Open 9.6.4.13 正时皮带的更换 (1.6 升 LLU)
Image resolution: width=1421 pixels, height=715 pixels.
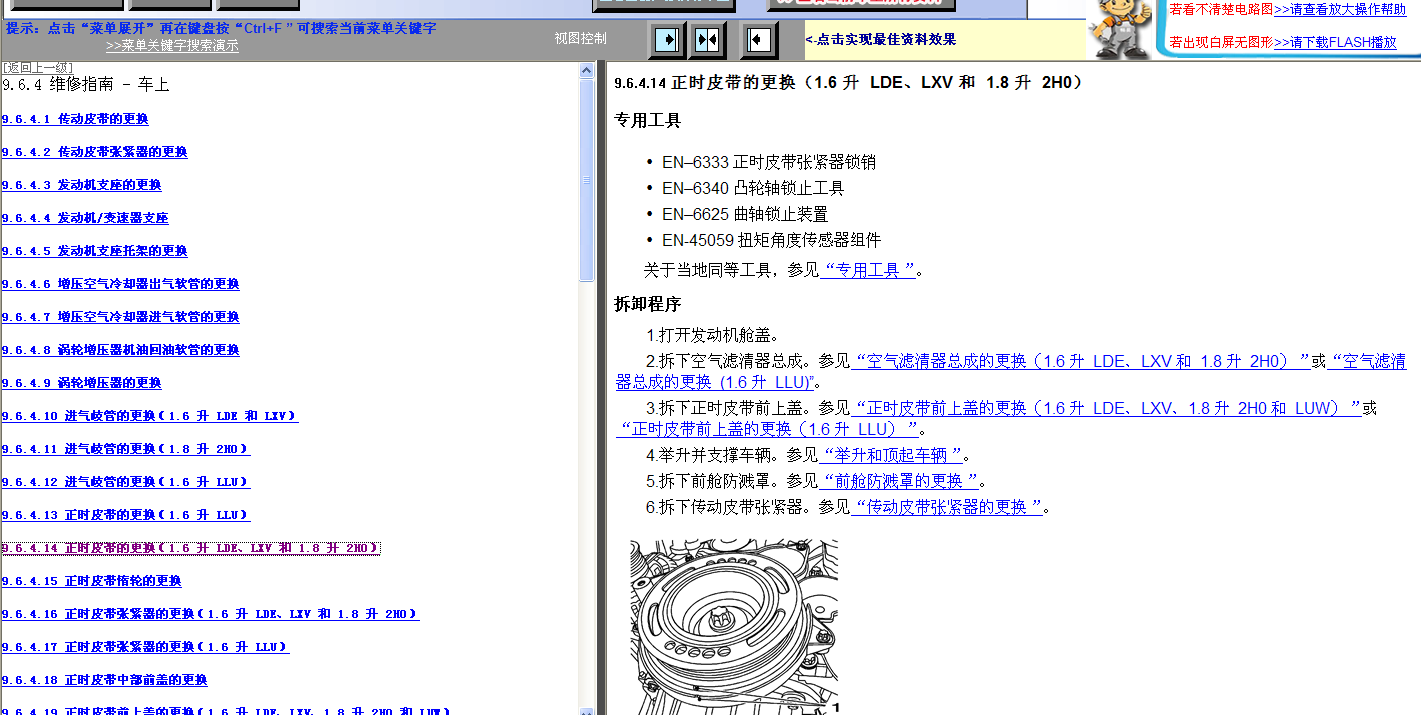click(126, 515)
